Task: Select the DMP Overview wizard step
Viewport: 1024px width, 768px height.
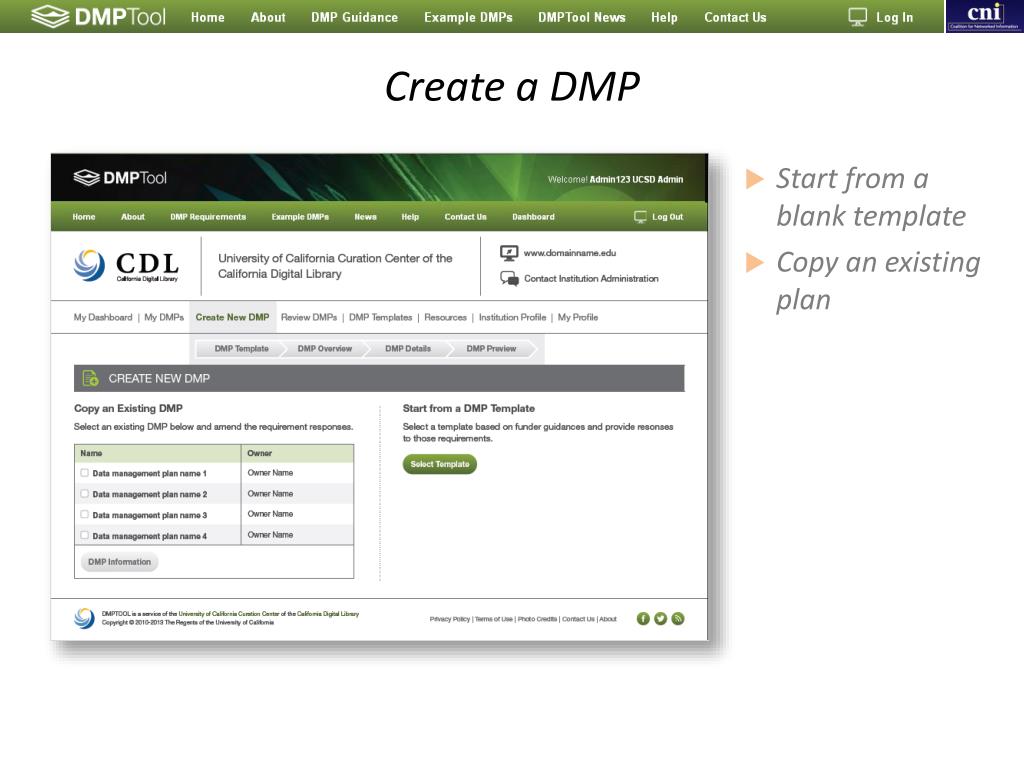Action: click(x=325, y=349)
